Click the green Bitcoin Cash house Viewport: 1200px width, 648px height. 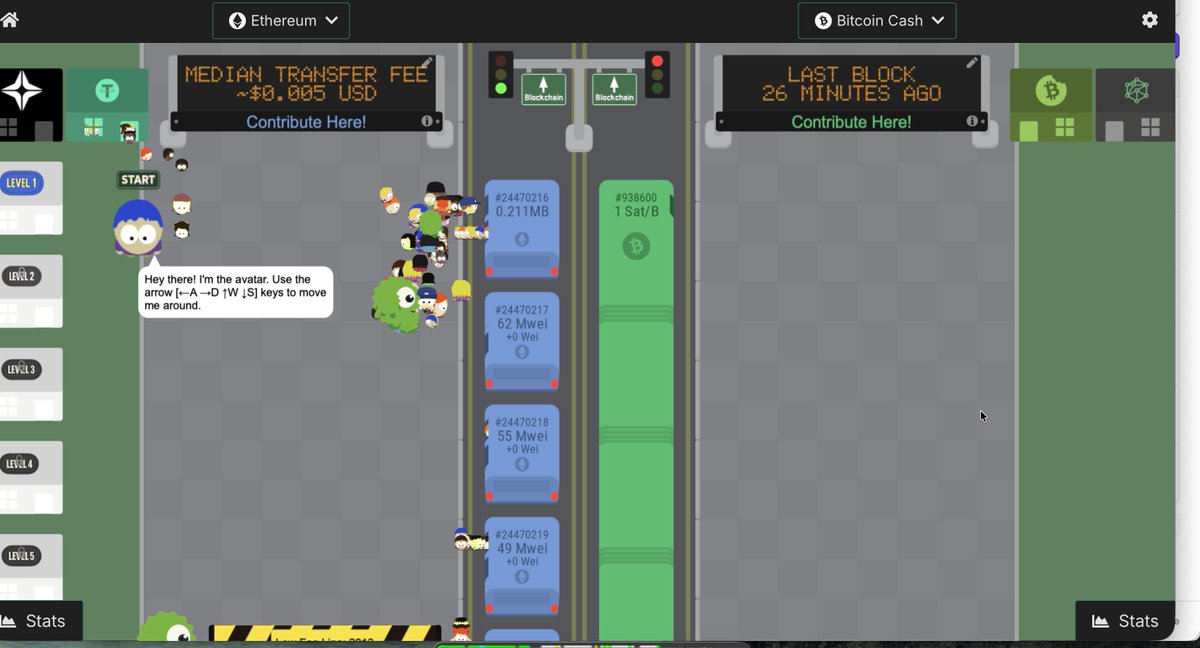click(x=1051, y=104)
